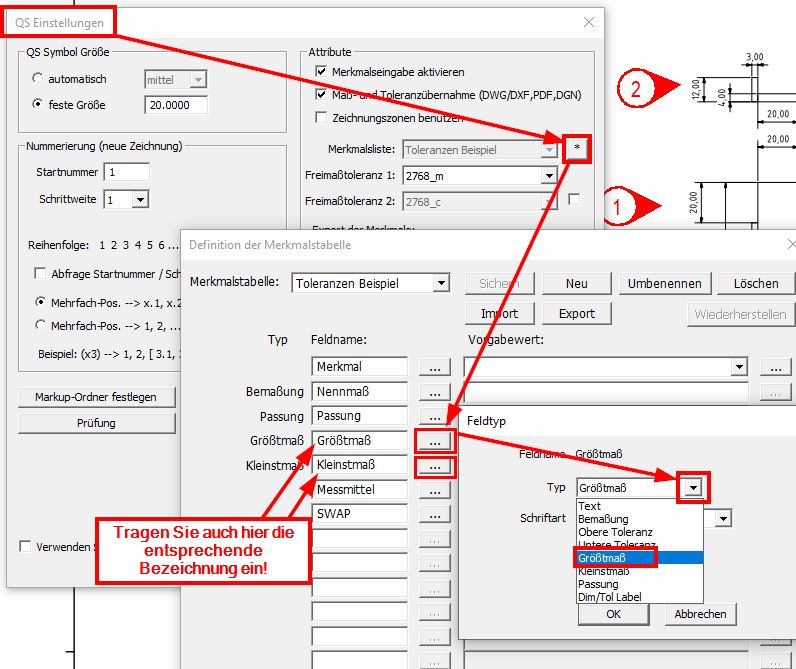Screen dimensions: 796x669
Task: Open field type button for Merkmal row
Action: 435,367
